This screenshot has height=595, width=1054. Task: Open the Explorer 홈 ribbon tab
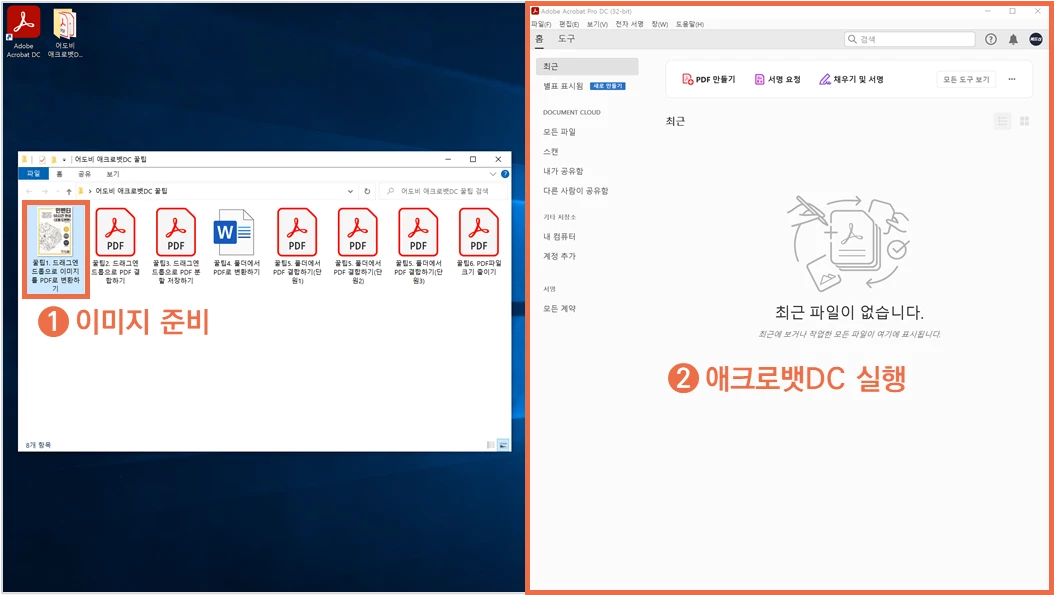click(x=59, y=174)
